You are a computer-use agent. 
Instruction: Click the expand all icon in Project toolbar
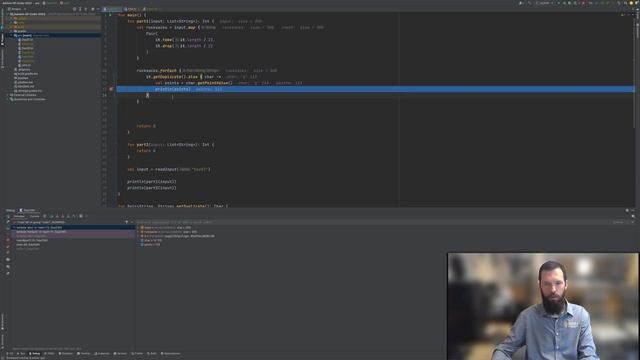coord(80,9)
